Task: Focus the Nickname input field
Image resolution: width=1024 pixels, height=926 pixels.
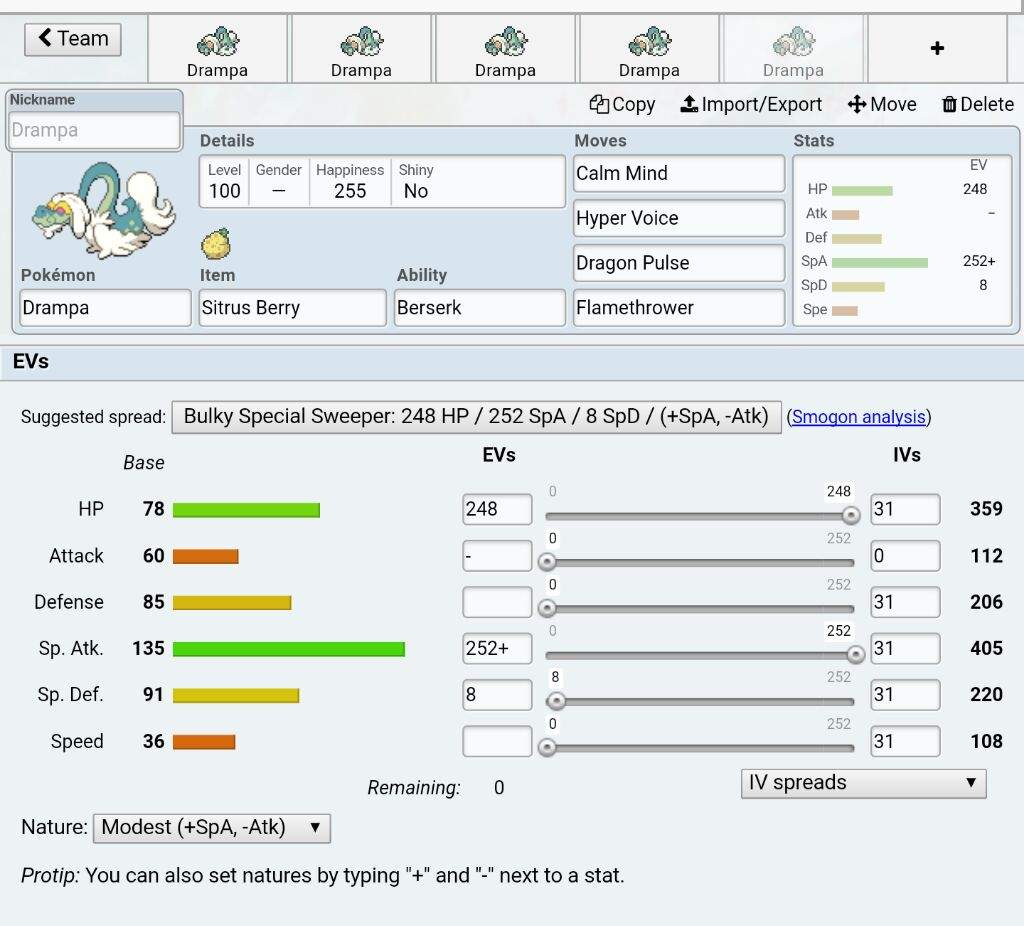Action: [94, 130]
